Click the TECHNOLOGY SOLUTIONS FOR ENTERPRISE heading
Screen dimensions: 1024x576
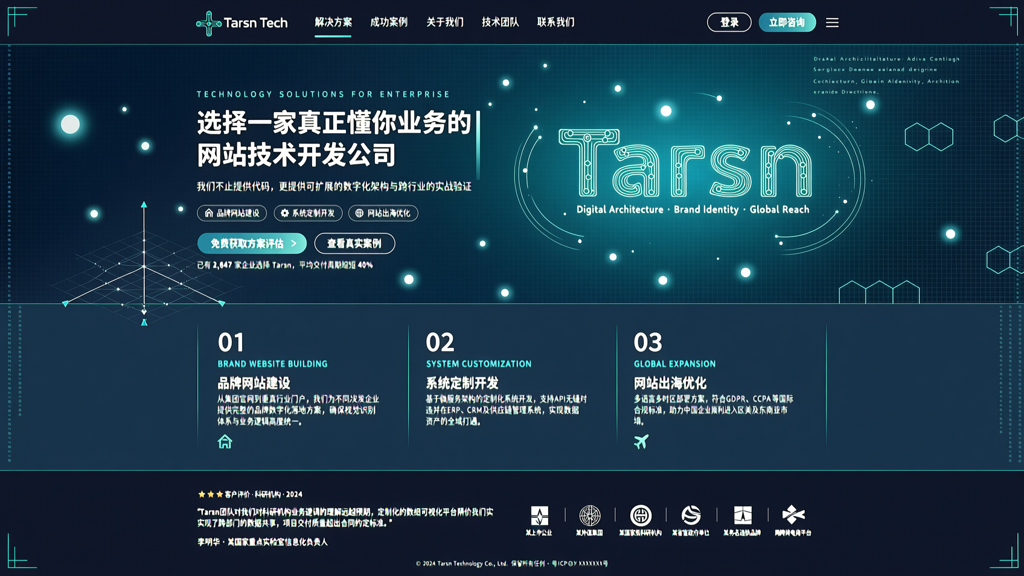click(323, 94)
